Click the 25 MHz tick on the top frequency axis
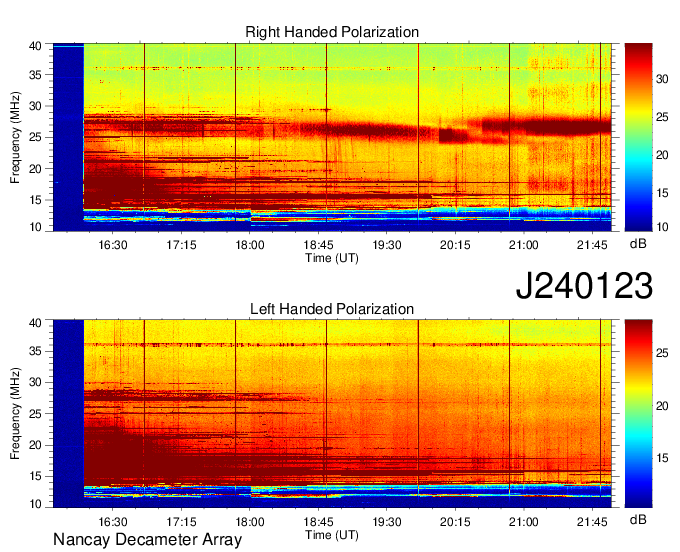680x552 pixels. pos(36,137)
